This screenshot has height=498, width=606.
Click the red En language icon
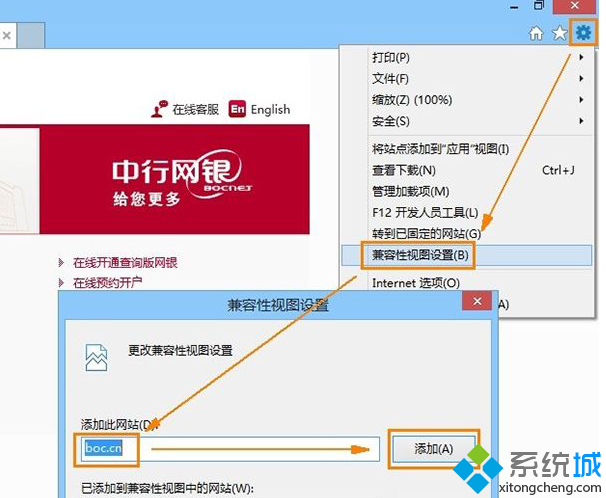(x=237, y=109)
